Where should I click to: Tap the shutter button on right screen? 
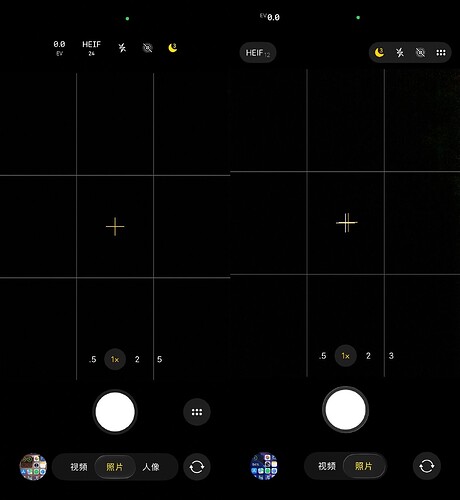(x=345, y=409)
